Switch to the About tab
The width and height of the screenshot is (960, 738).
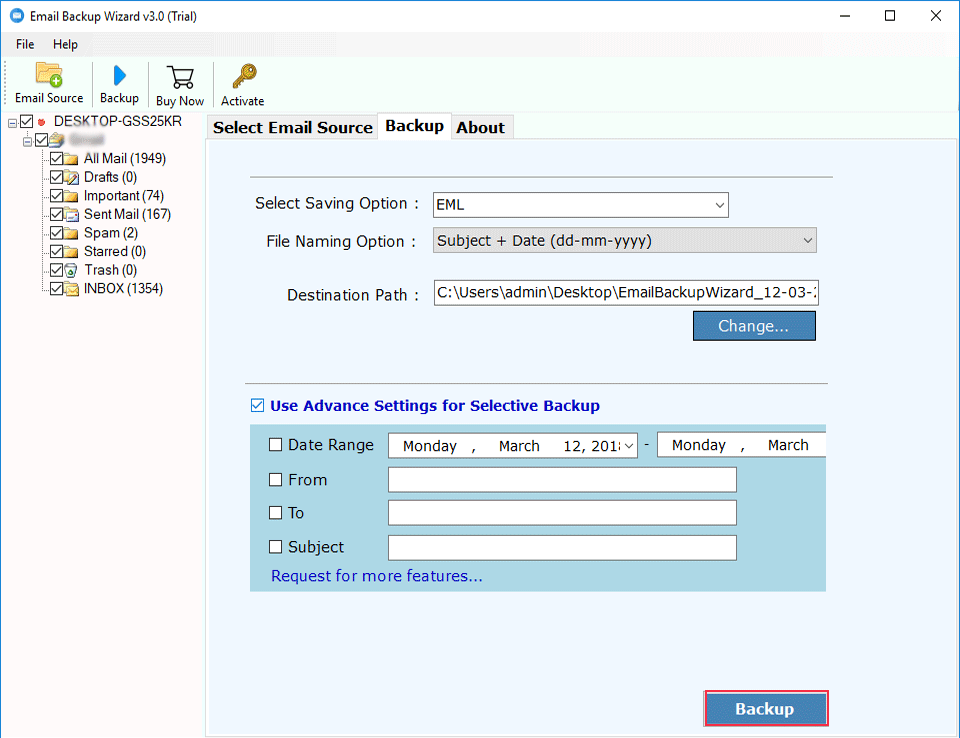coord(481,127)
